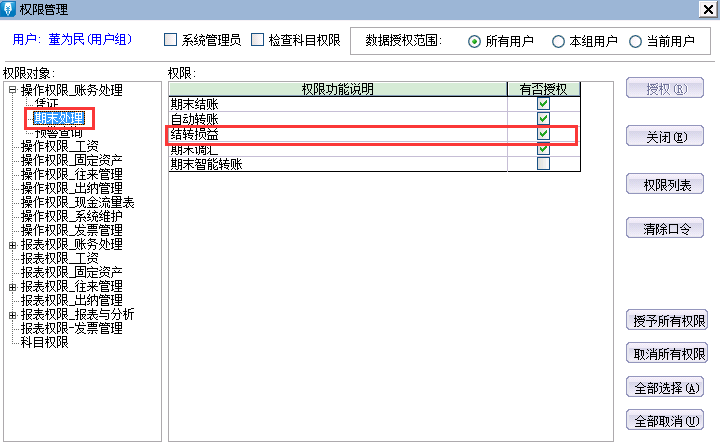Image resolution: width=720 pixels, height=447 pixels.
Task: Check authorization box for 期末智能转账
Action: point(543,164)
